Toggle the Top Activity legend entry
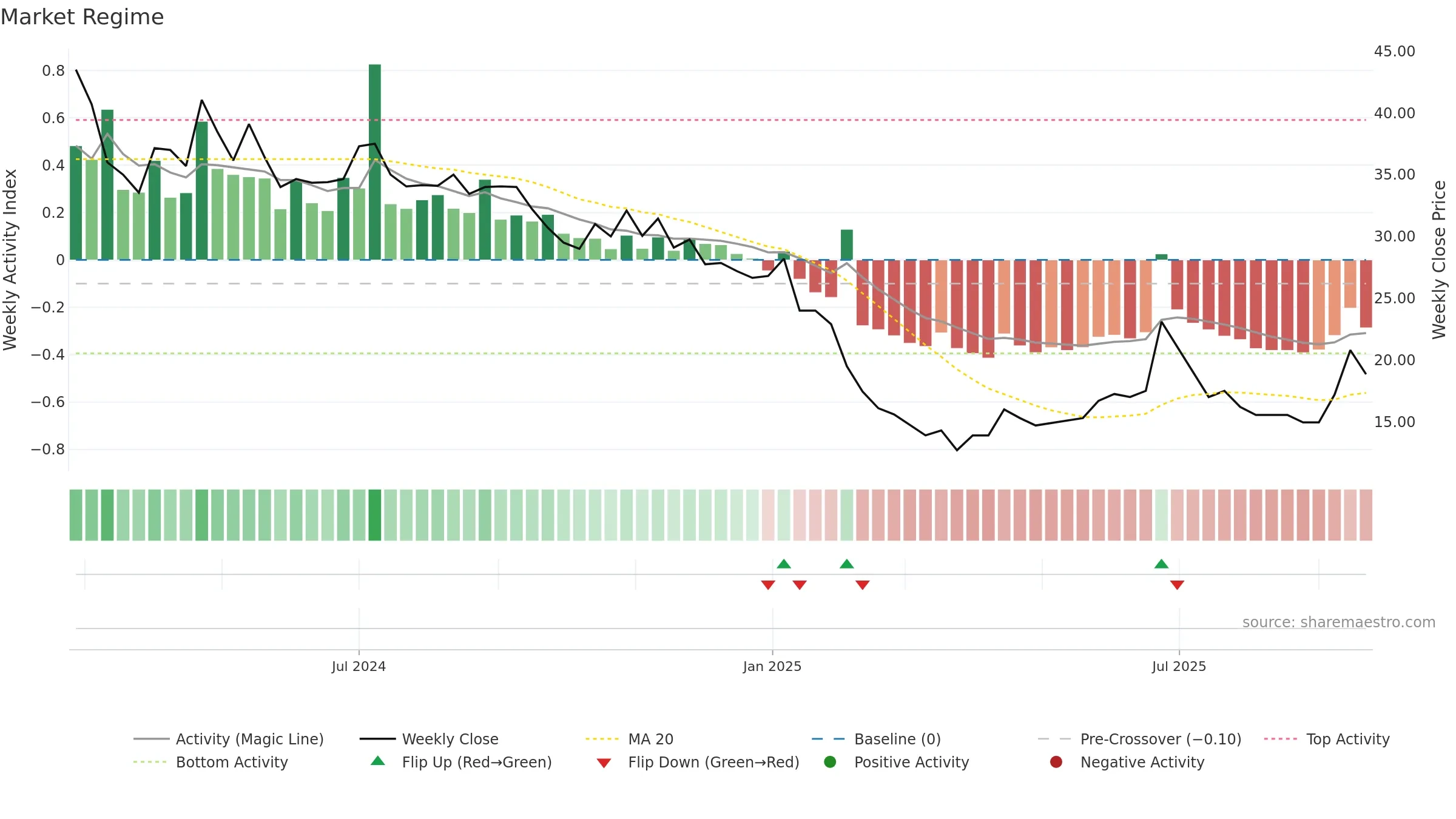 pos(1327,739)
